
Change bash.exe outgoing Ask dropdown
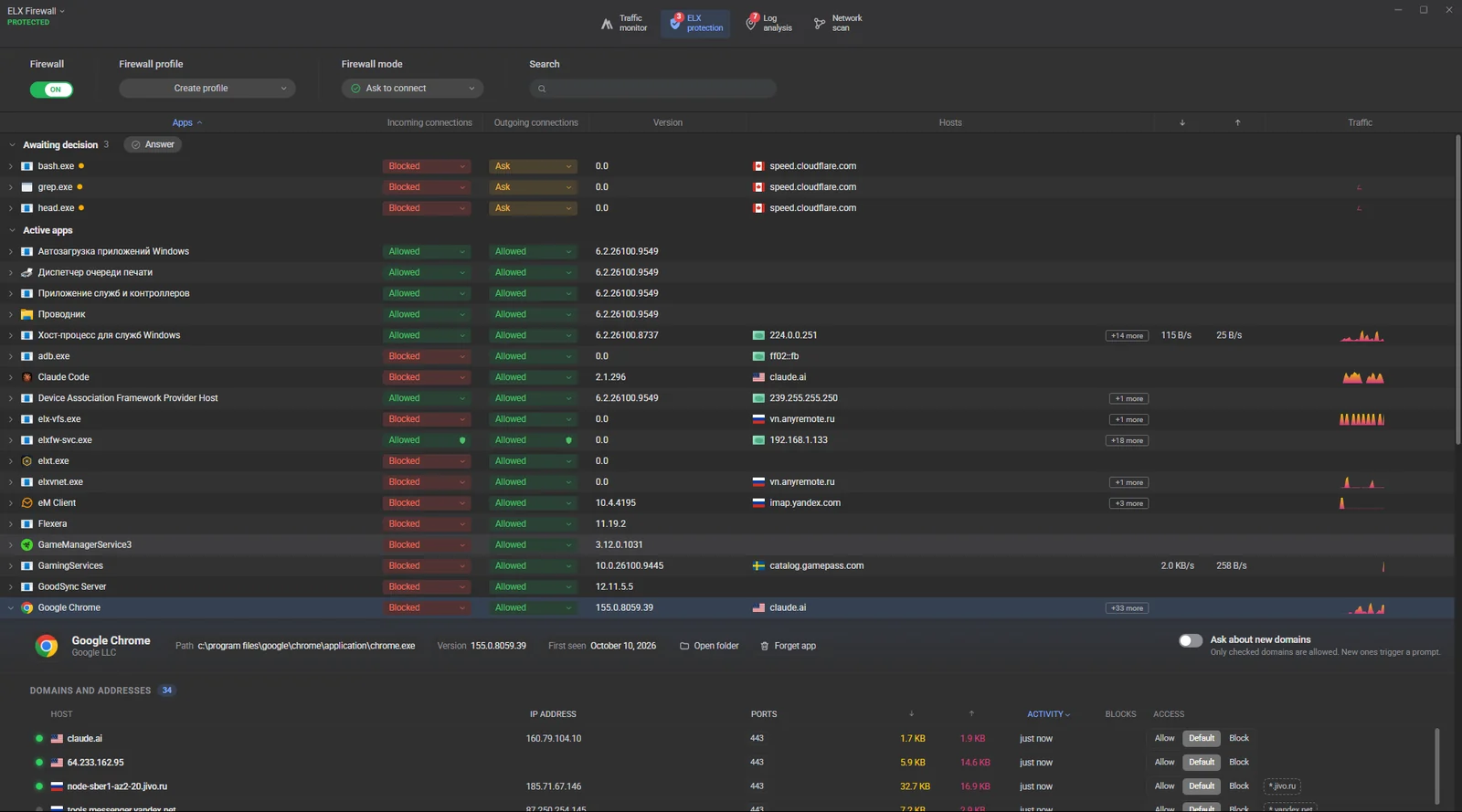pos(533,166)
